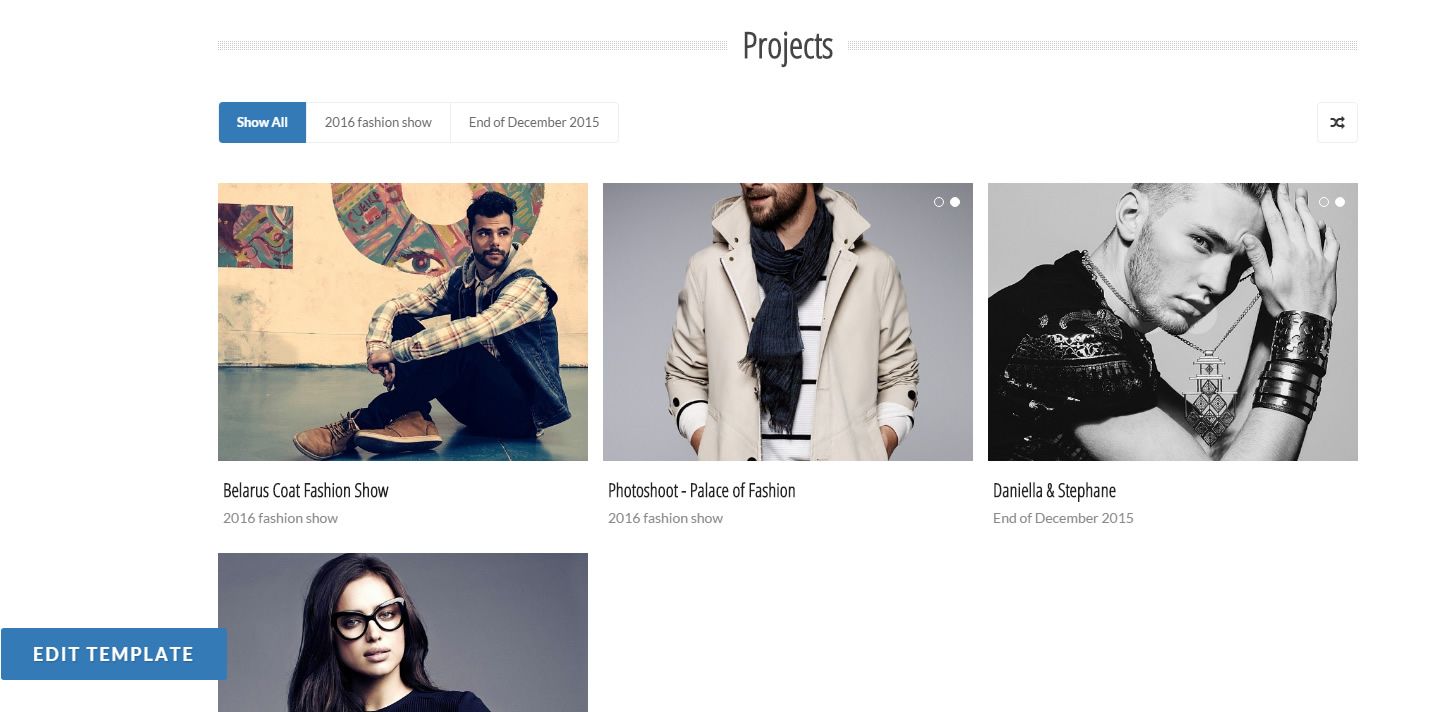1440x712 pixels.
Task: Click 2016 fashion show label under Photoshoot
Action: click(x=665, y=518)
